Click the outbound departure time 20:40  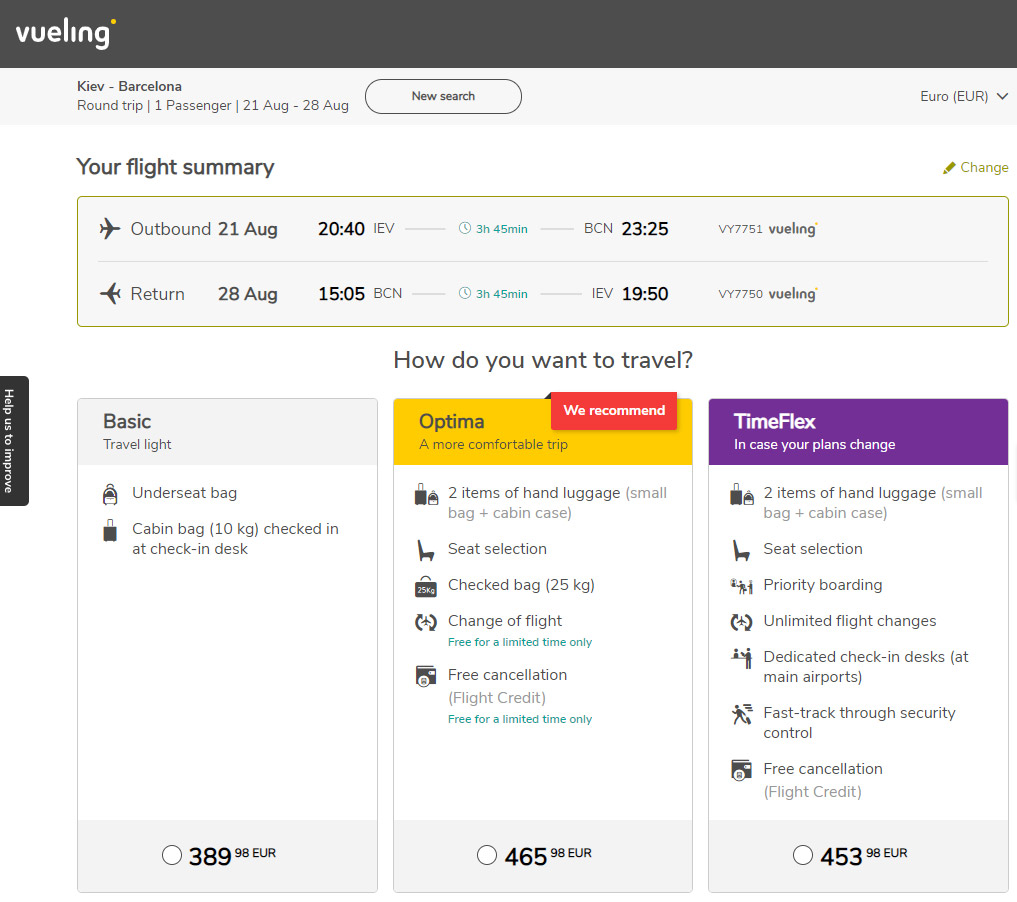(x=341, y=229)
